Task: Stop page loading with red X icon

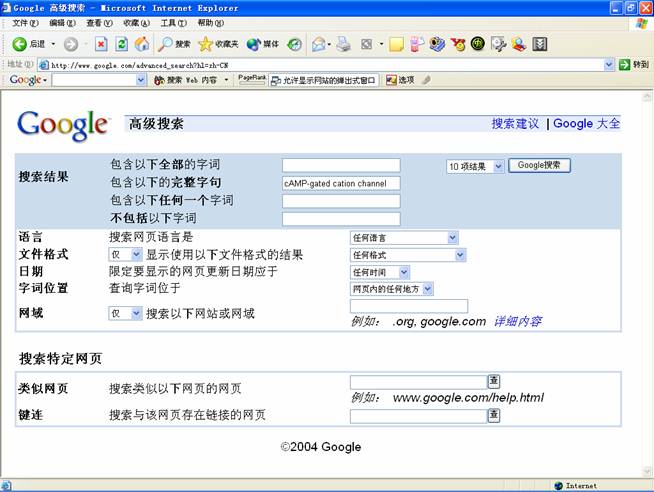Action: [101, 44]
